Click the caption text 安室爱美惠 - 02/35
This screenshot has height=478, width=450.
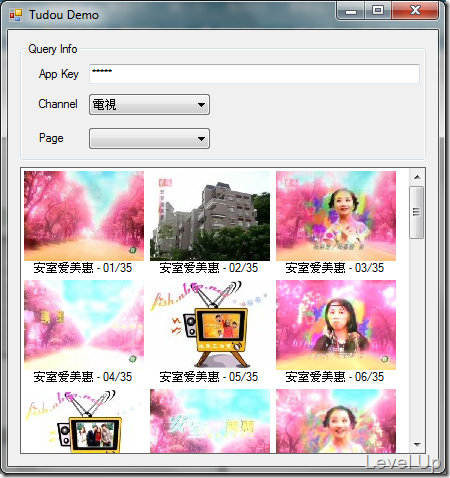[x=209, y=268]
